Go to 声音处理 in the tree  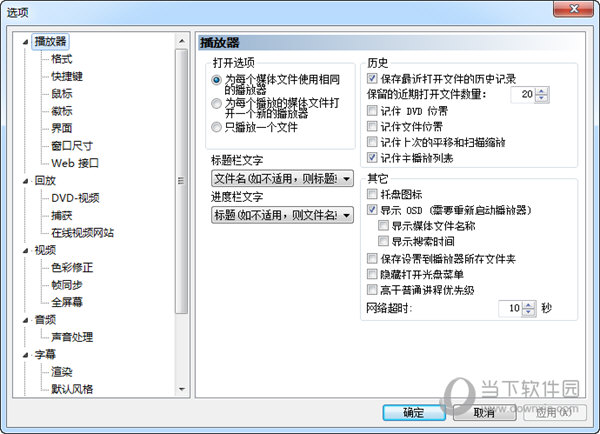click(x=75, y=336)
